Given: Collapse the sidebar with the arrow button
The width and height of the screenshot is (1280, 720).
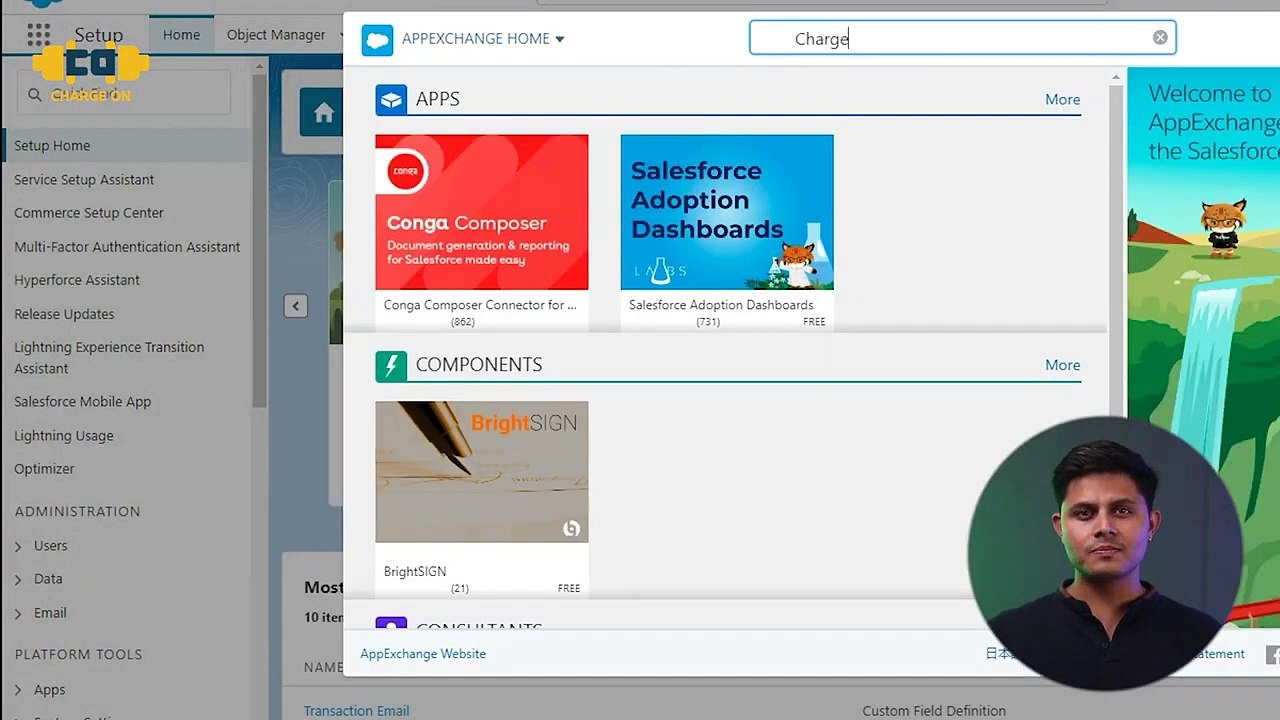Looking at the screenshot, I should tap(295, 306).
